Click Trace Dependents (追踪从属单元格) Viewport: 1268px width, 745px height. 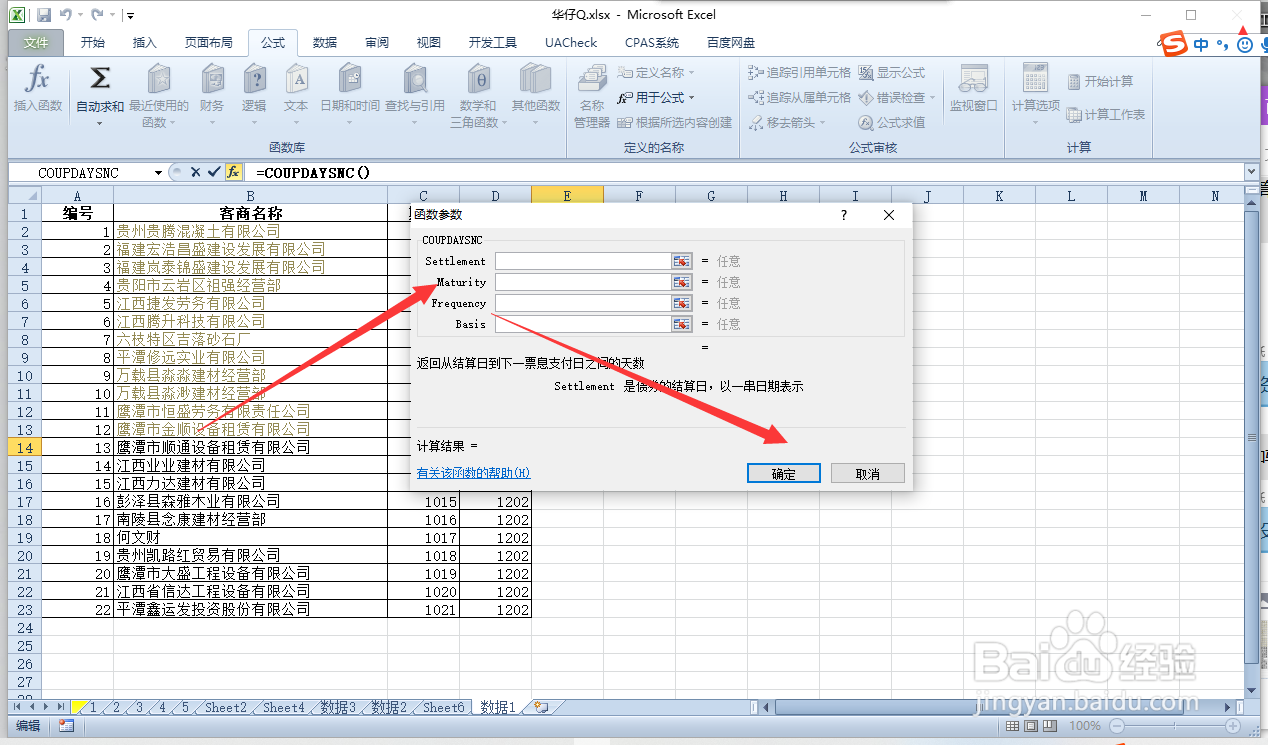coord(799,97)
